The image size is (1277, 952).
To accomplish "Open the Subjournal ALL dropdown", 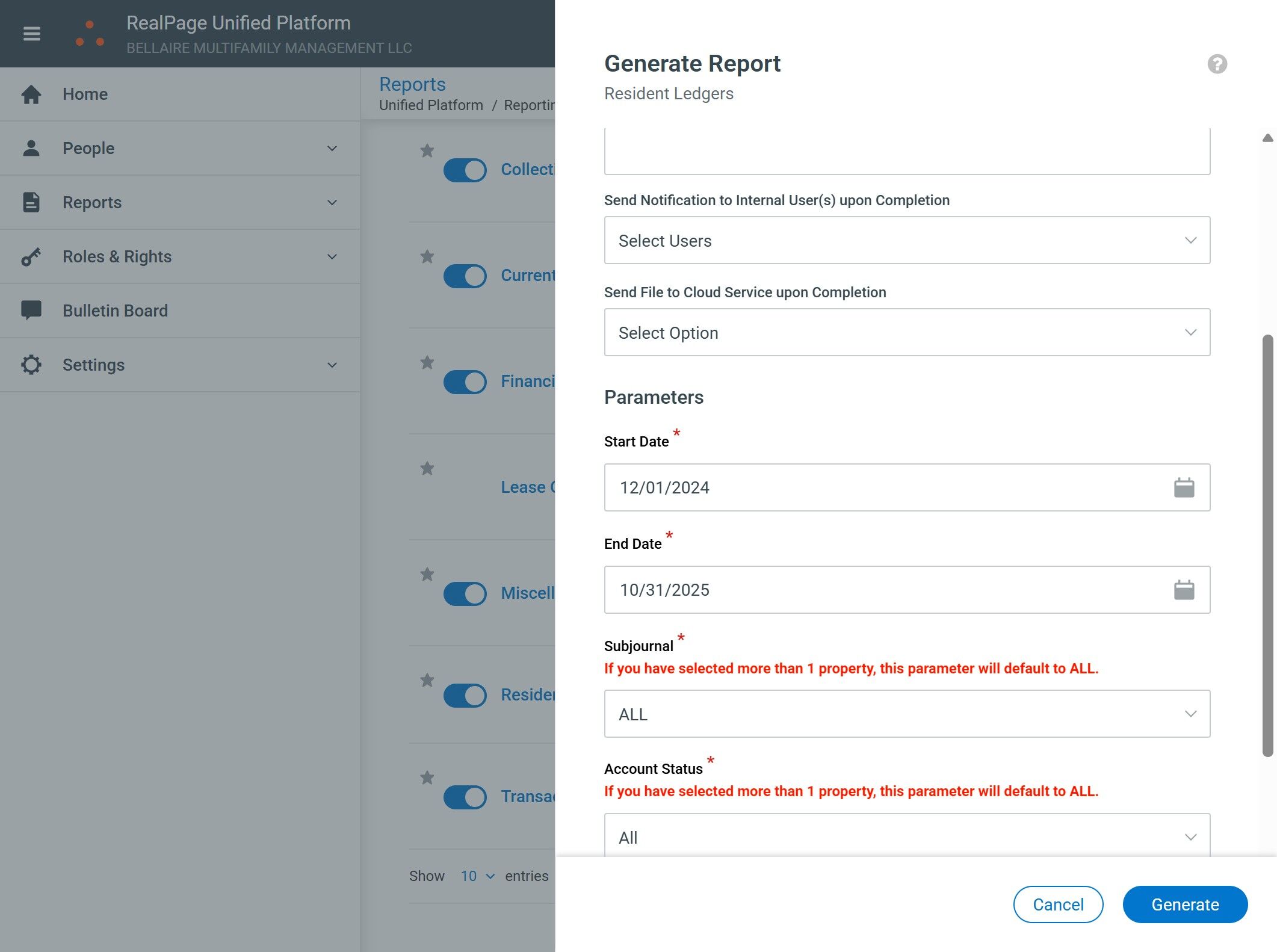I will pos(906,714).
